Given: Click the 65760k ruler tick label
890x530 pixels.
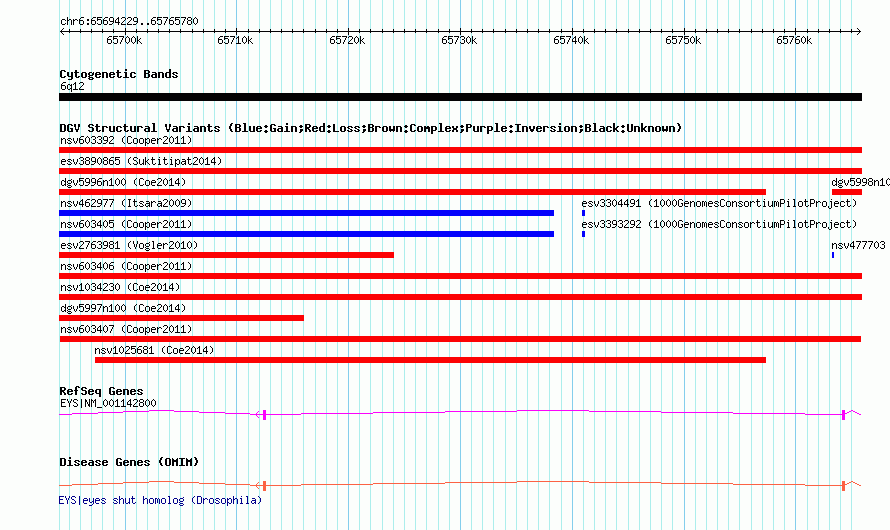Looking at the screenshot, I should point(794,40).
